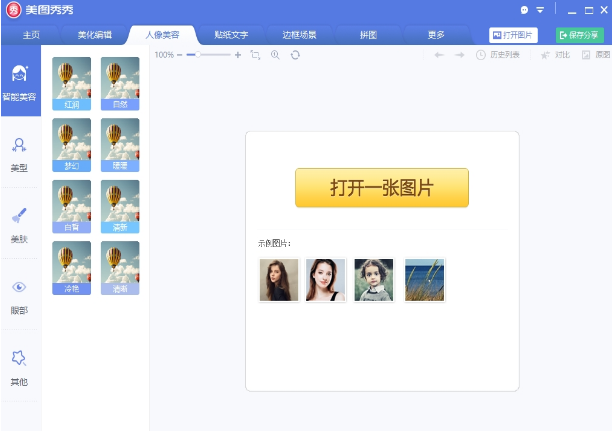Apply the 梦幻 beauty preset
613x431 pixels.
pos(72,145)
